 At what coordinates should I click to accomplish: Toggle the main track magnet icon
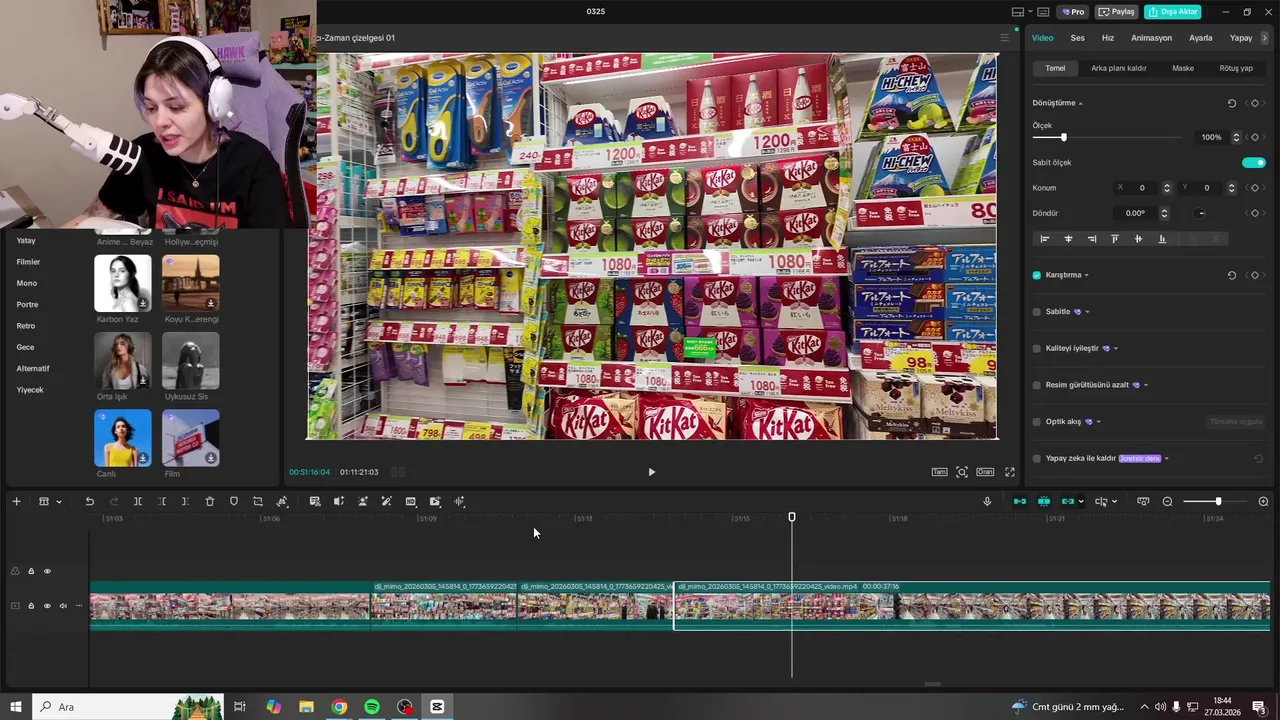coord(1020,501)
